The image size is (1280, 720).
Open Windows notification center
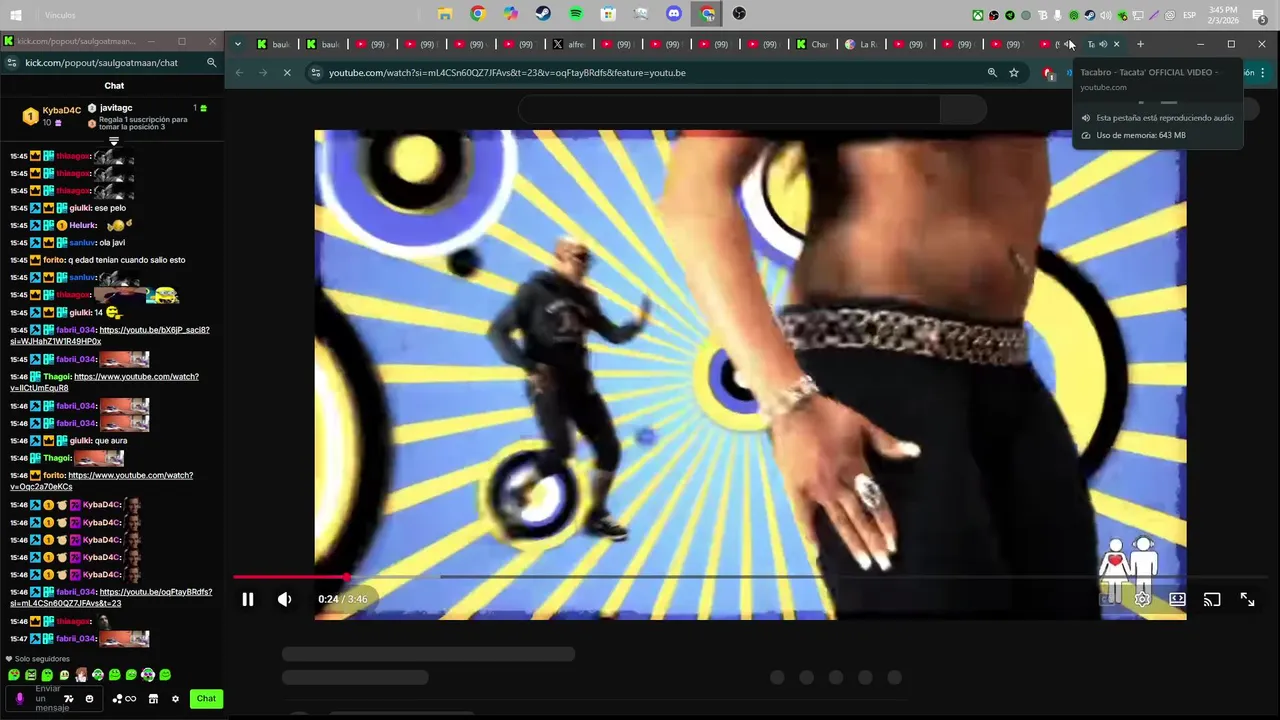[x=1259, y=15]
